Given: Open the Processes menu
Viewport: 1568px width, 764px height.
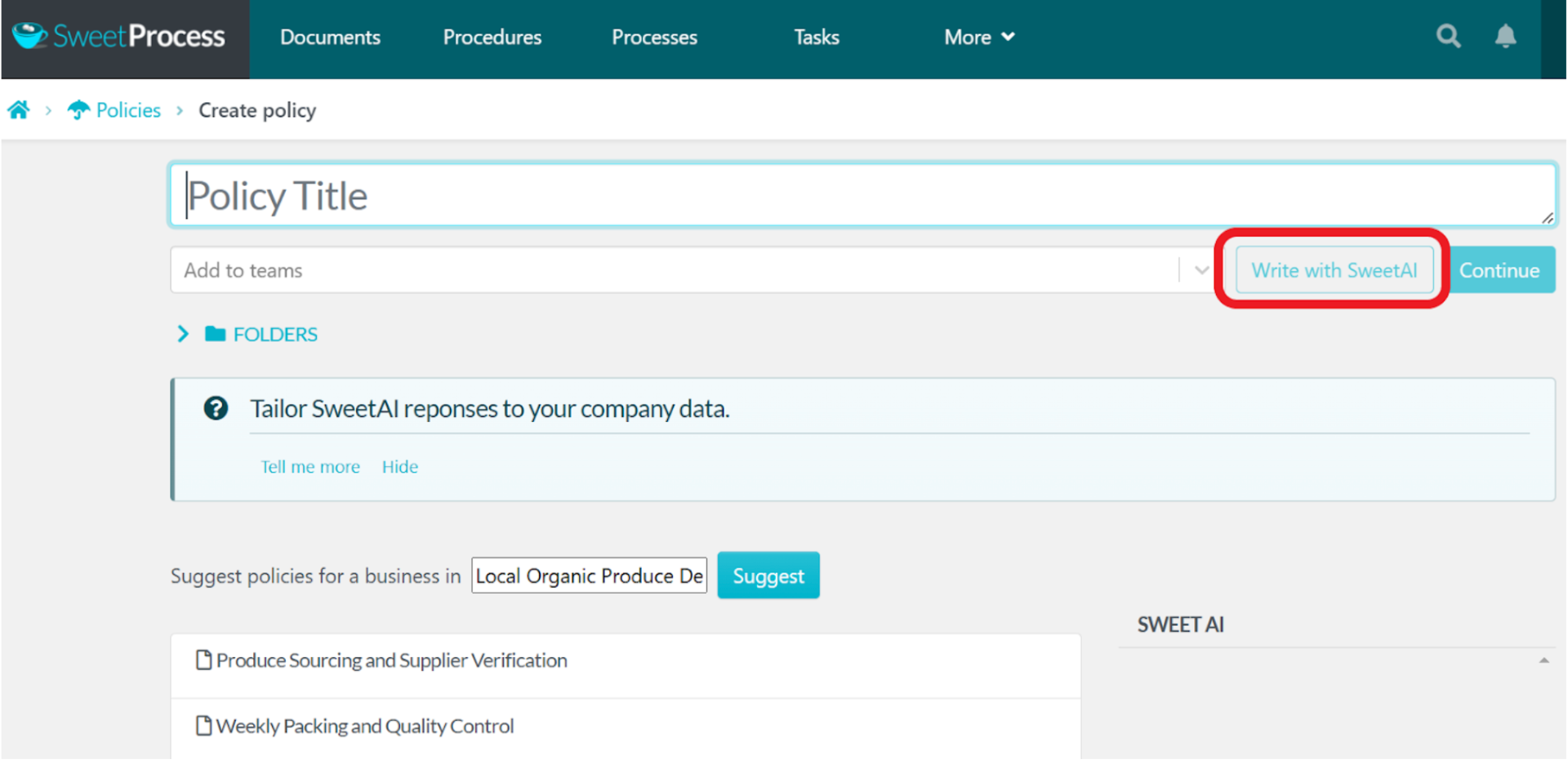Looking at the screenshot, I should click(654, 38).
